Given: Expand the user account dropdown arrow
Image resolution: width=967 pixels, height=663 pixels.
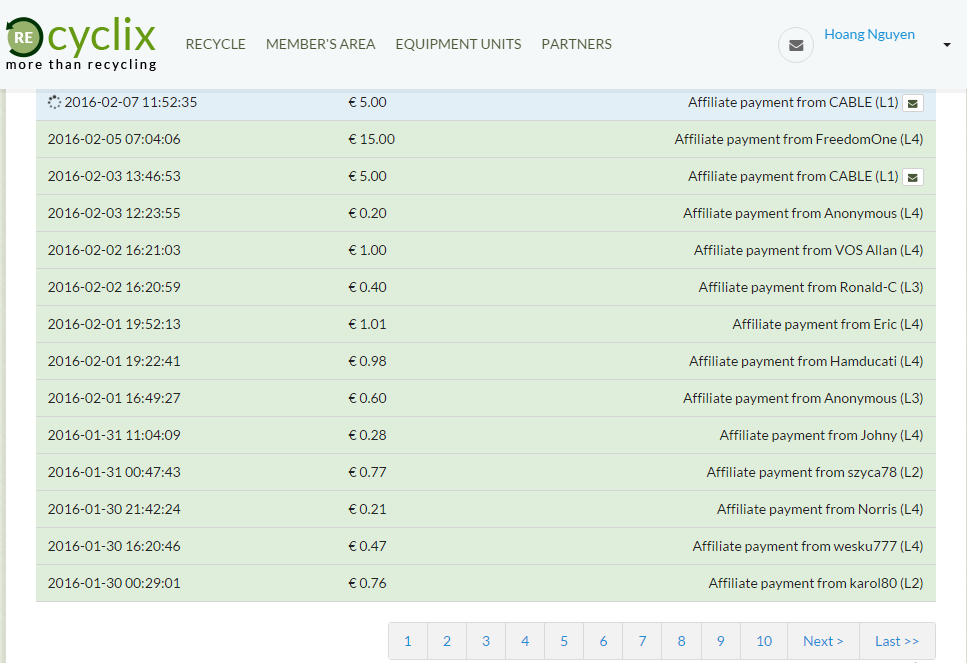Looking at the screenshot, I should (x=946, y=45).
